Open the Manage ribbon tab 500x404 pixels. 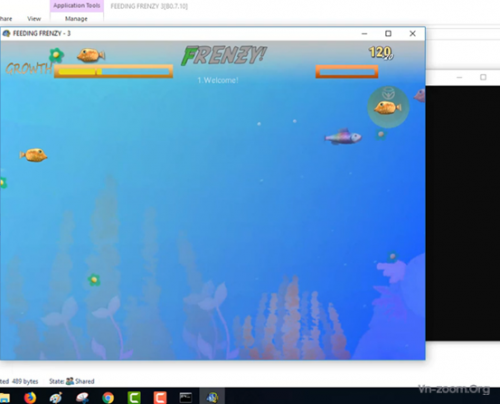76,19
